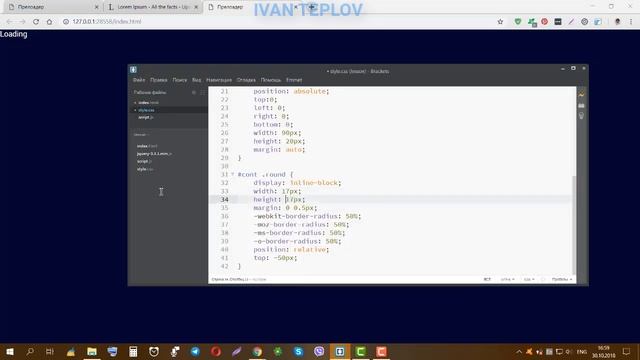640x360 pixels.
Task: Reload the browser page
Action: click(x=36, y=22)
